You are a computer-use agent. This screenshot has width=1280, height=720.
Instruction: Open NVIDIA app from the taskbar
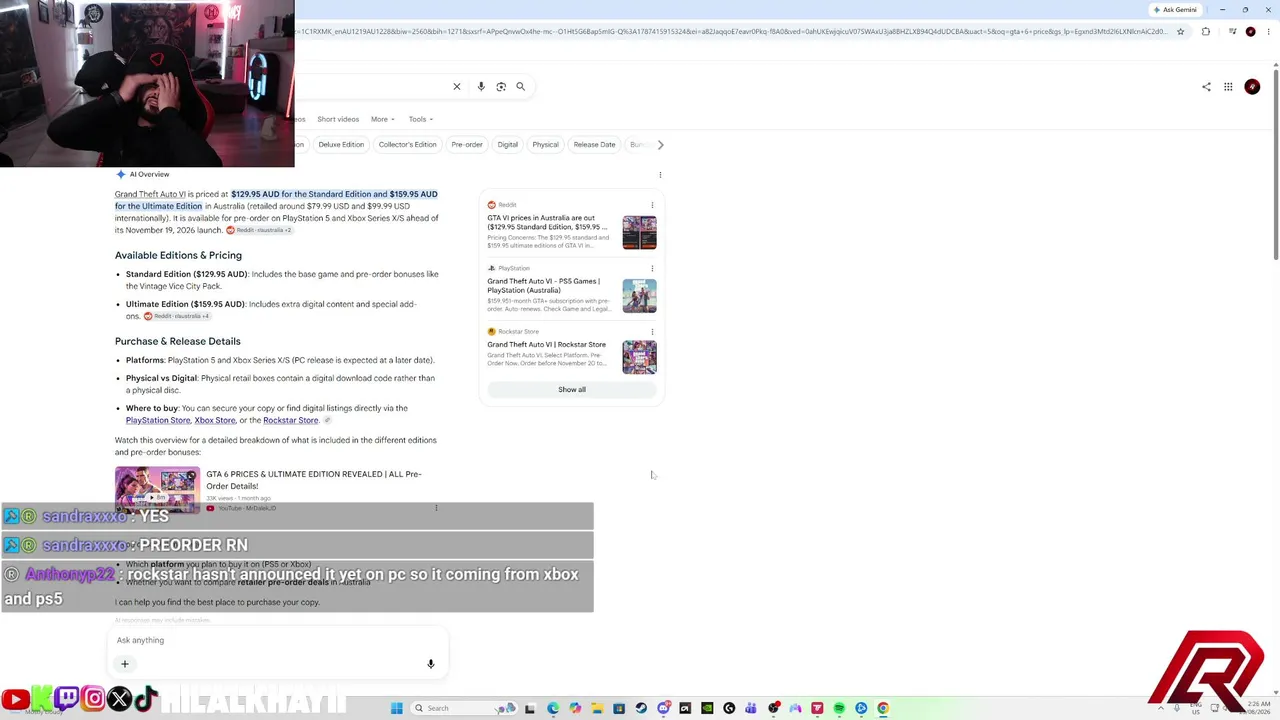pos(707,708)
